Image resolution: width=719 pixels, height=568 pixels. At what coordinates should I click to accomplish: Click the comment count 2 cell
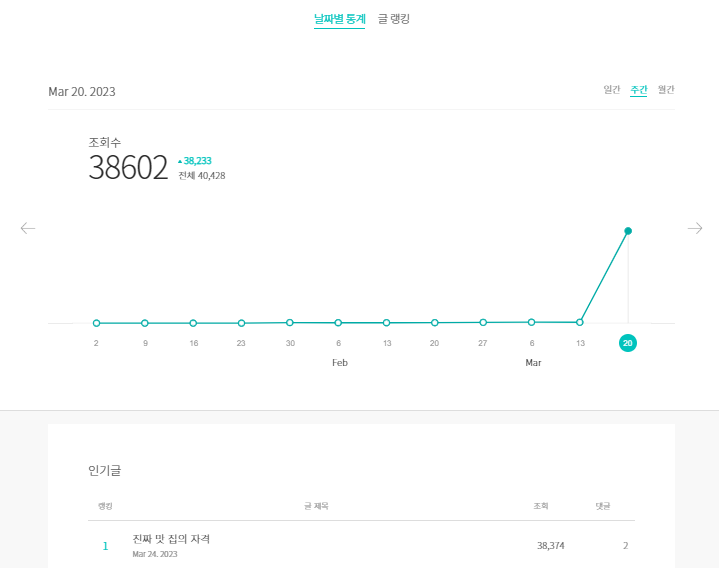[x=625, y=546]
